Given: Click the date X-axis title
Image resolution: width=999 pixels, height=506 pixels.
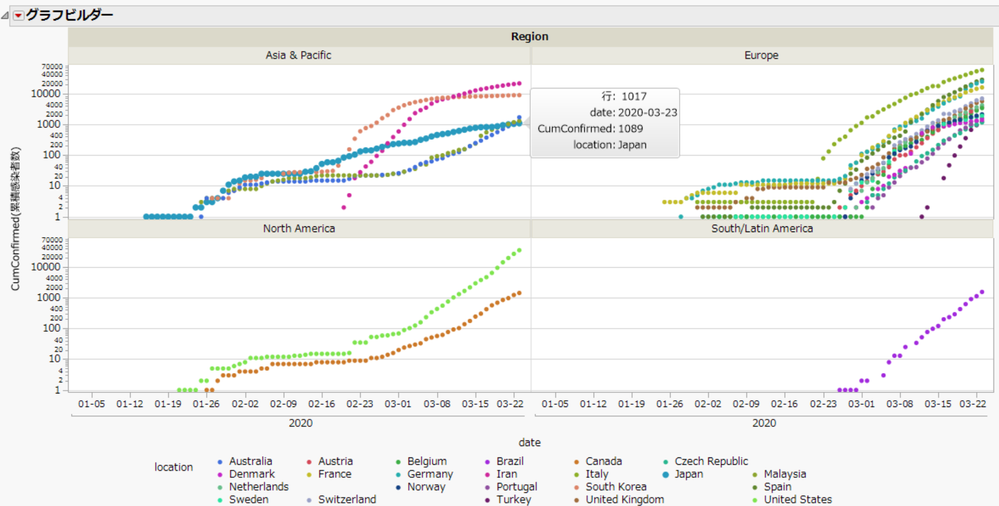Looking at the screenshot, I should click(x=529, y=442).
